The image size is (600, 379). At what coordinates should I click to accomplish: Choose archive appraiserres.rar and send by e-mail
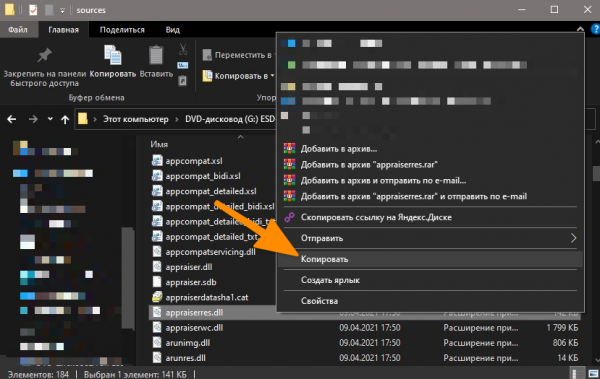(x=414, y=196)
